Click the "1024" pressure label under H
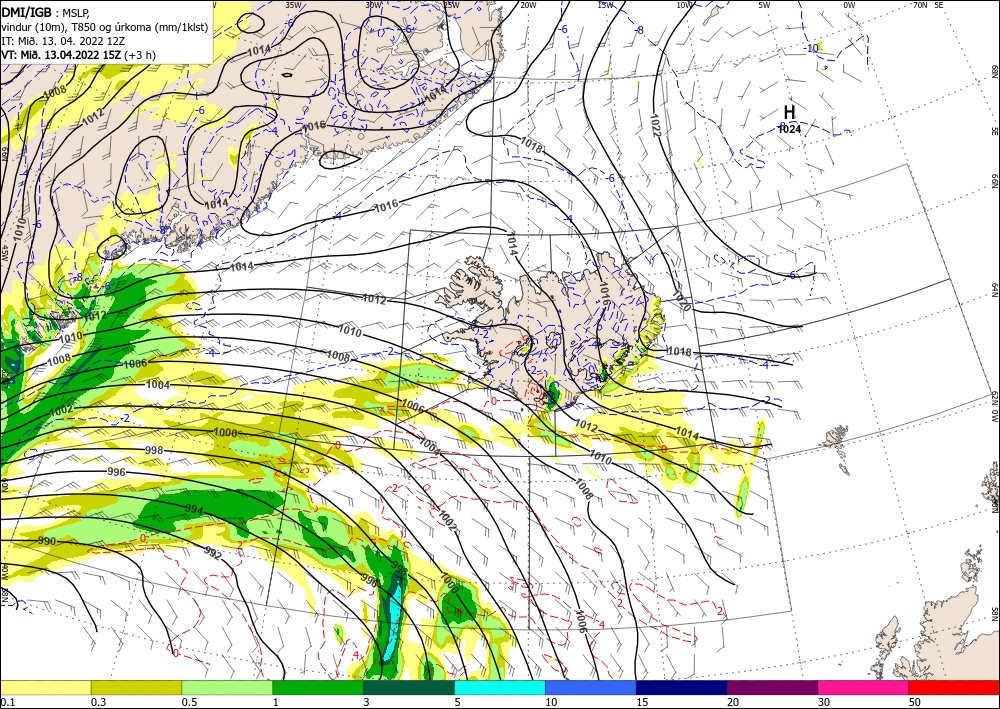The width and height of the screenshot is (1000, 709). coord(790,129)
